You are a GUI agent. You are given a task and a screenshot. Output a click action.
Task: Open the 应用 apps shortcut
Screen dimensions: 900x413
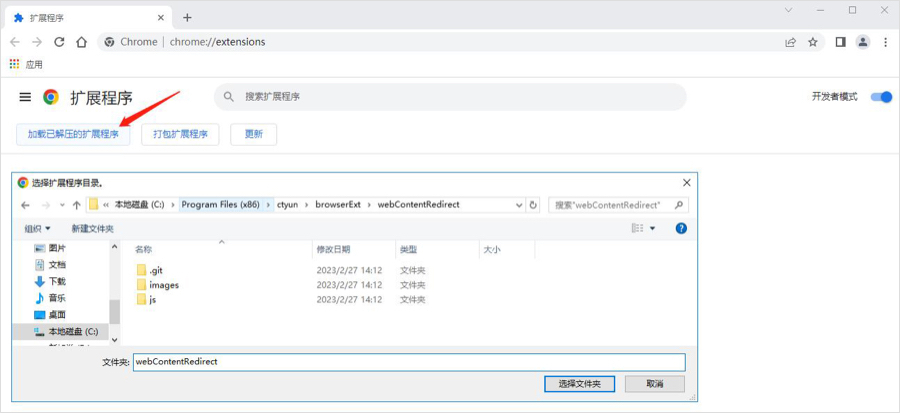[x=26, y=64]
